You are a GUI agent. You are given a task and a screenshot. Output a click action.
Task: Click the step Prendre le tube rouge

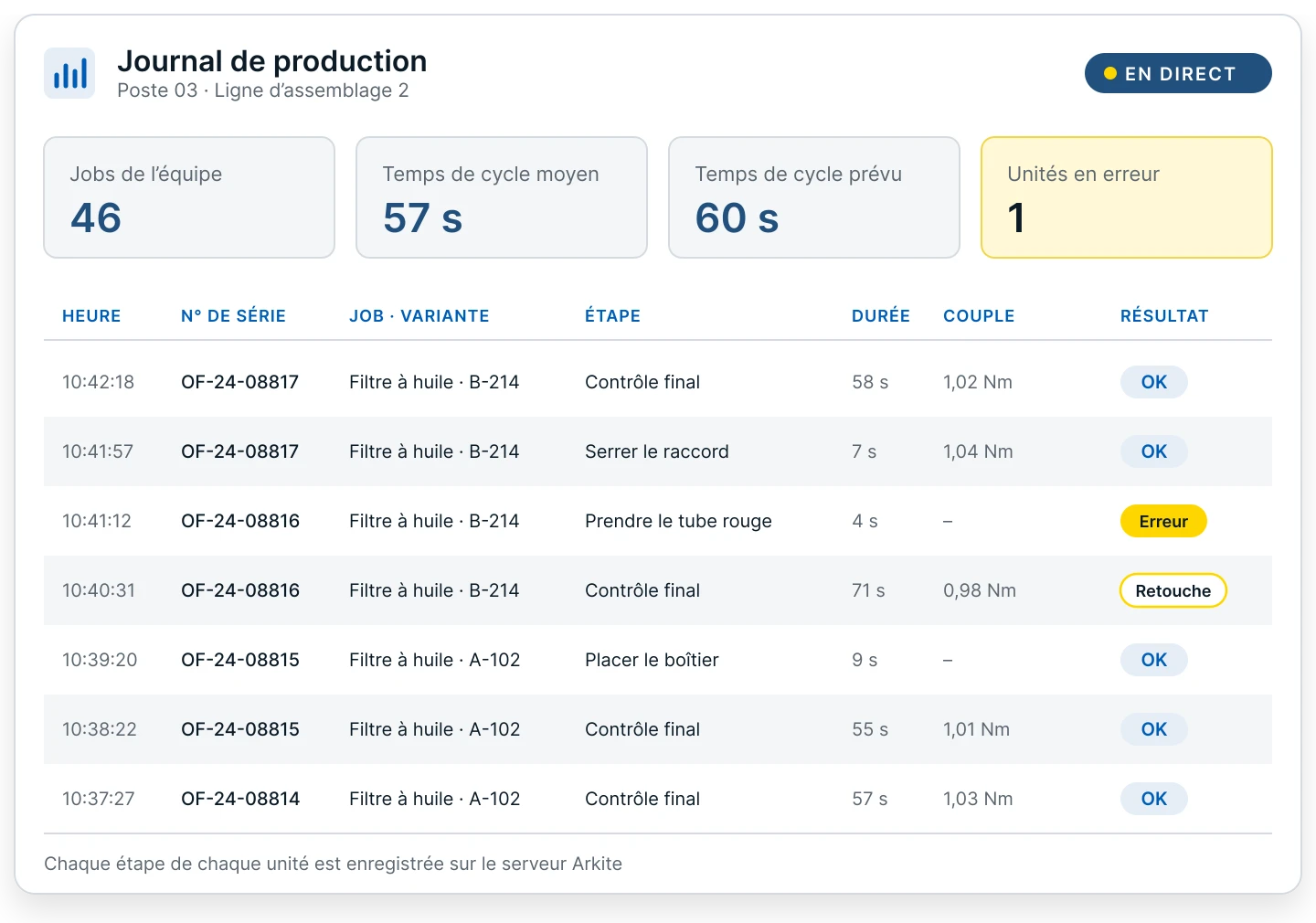click(678, 521)
